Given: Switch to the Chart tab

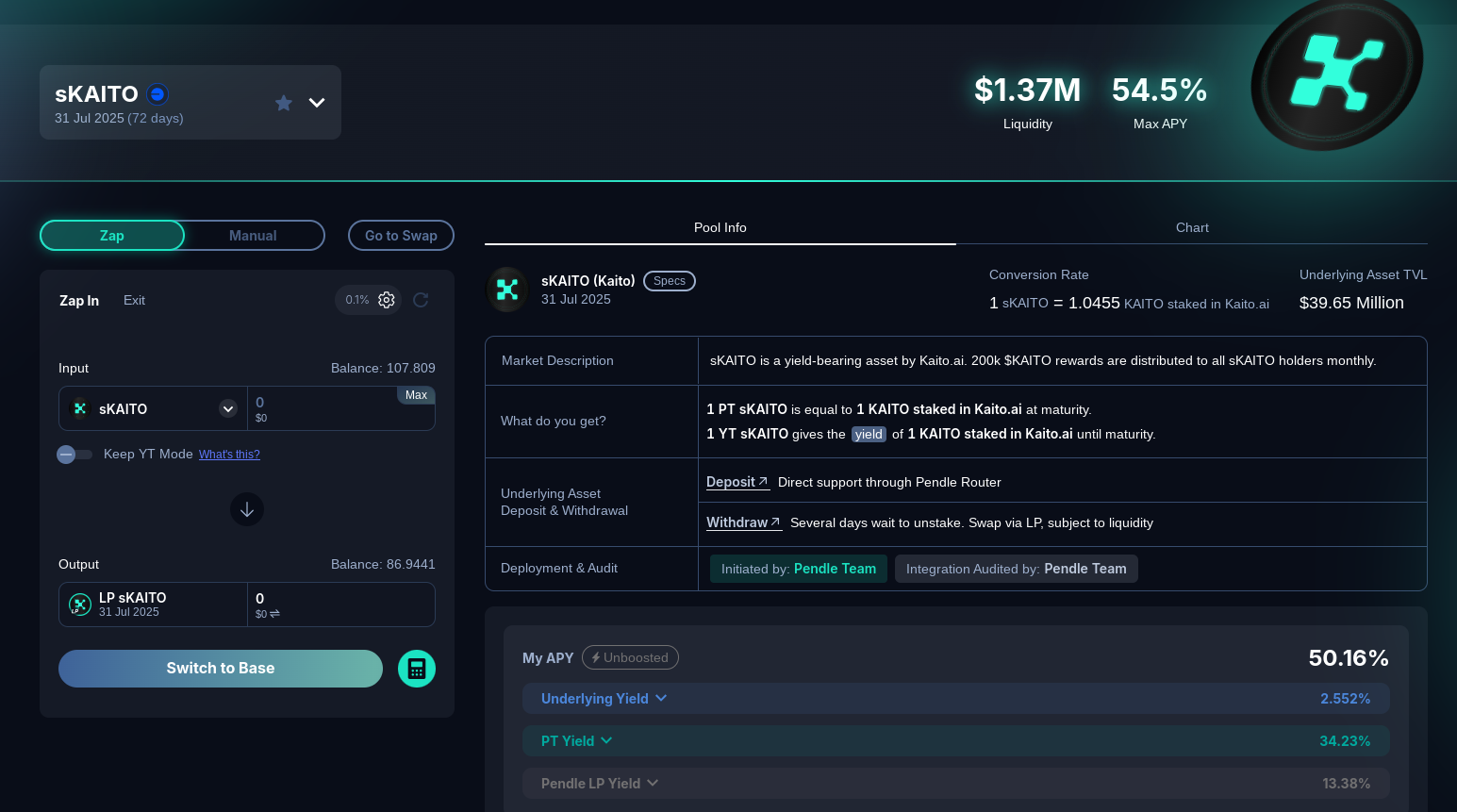Looking at the screenshot, I should point(1191,227).
